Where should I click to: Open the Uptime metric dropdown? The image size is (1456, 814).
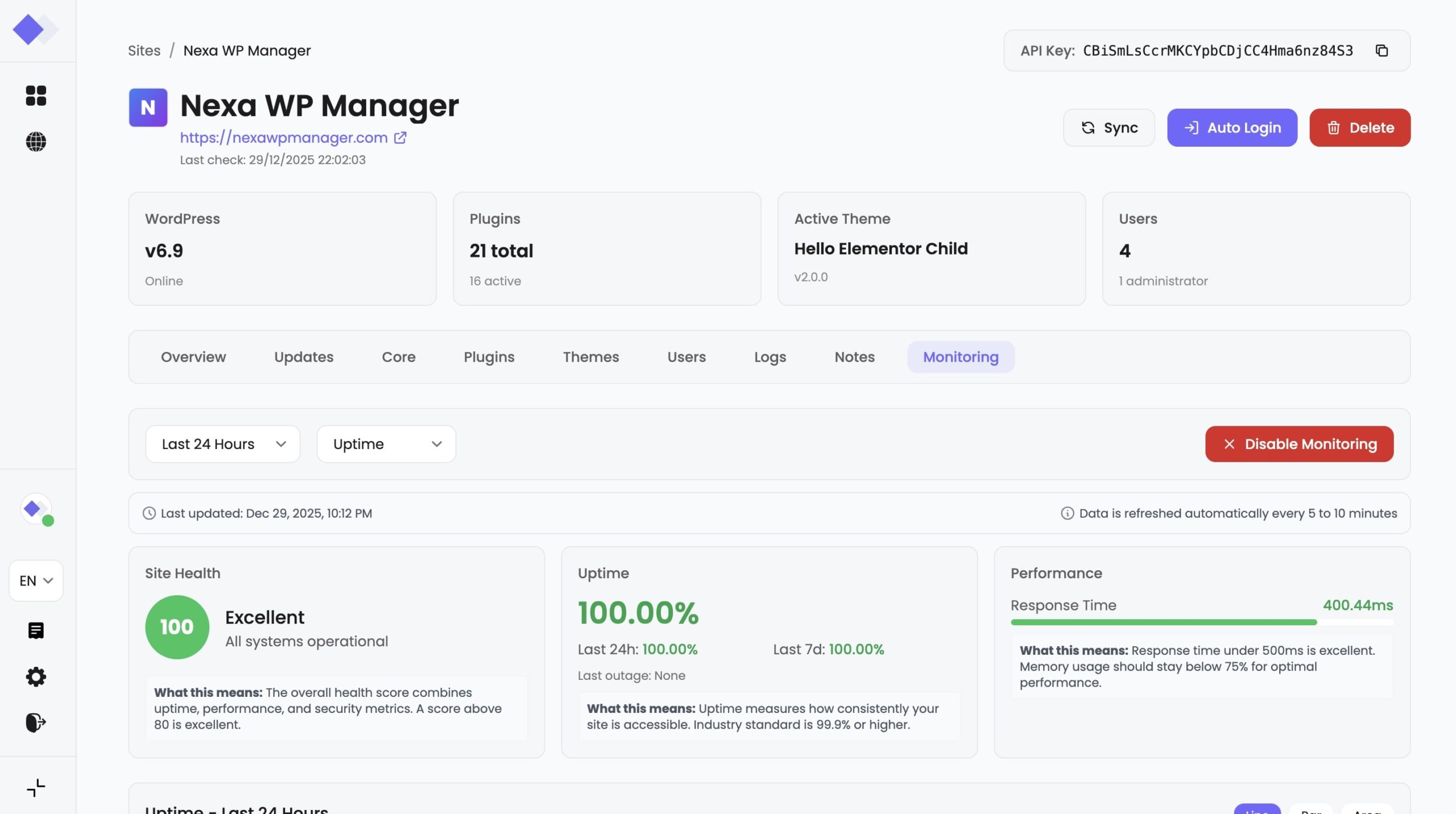pyautogui.click(x=386, y=444)
